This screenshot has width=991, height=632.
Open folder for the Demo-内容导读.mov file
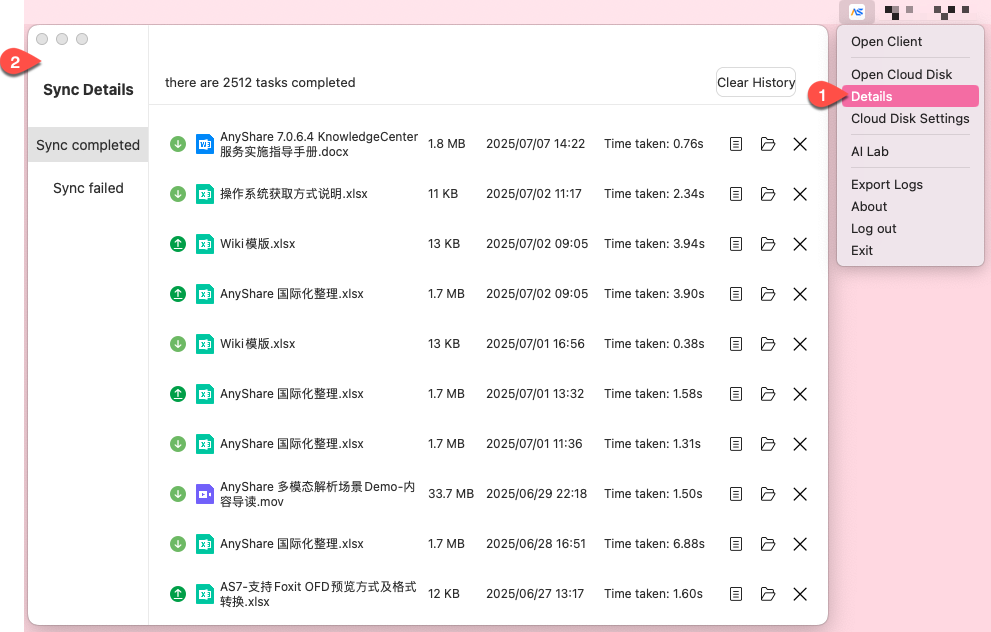coord(768,494)
